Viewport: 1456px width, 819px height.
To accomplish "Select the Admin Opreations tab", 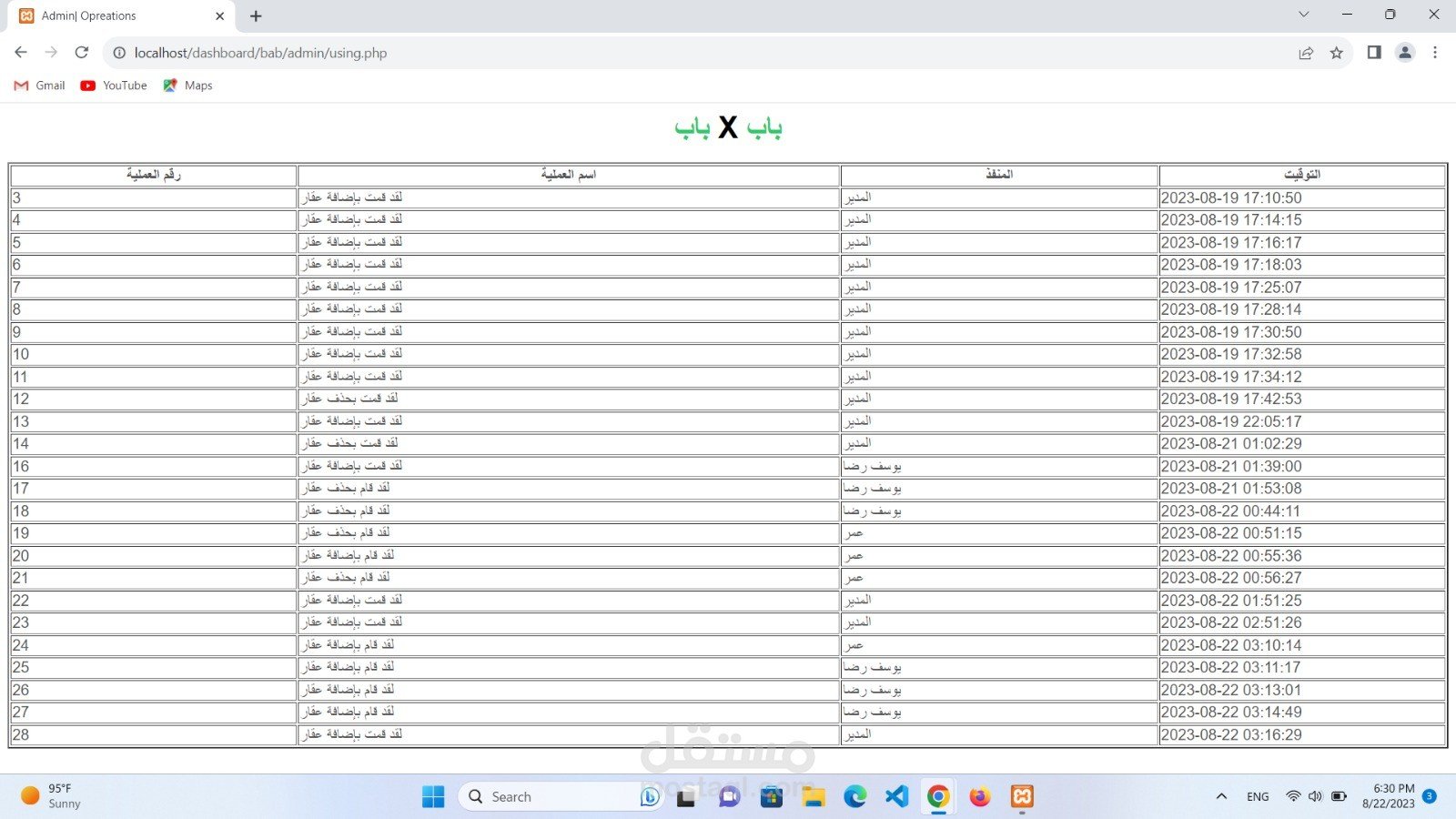I will pyautogui.click(x=109, y=16).
